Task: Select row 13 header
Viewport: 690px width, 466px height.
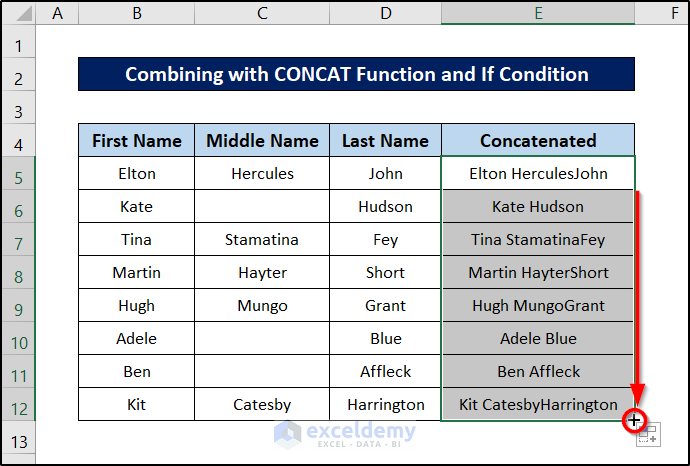Action: pyautogui.click(x=19, y=440)
